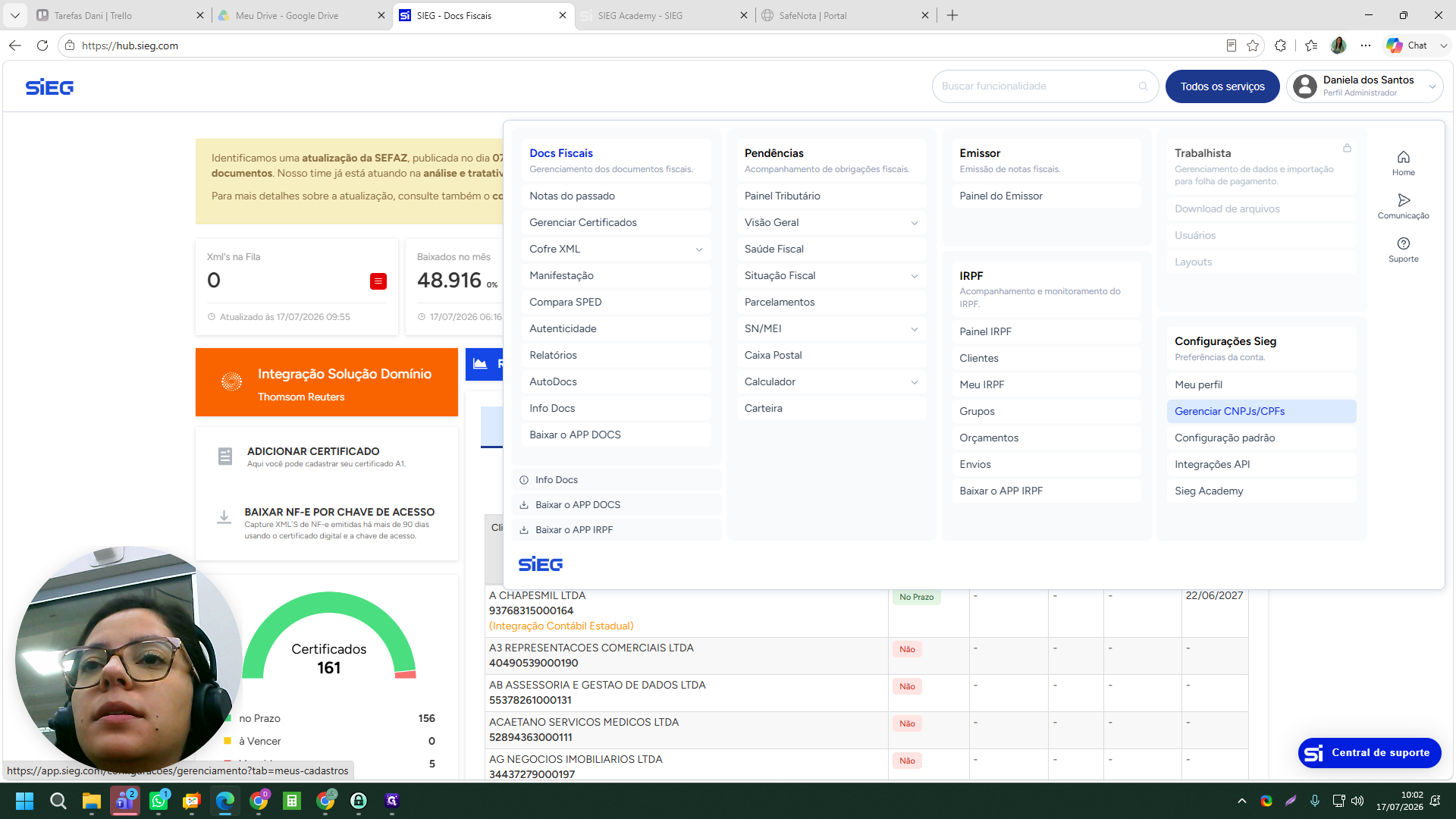Expand the Calculador submenu

click(x=915, y=382)
